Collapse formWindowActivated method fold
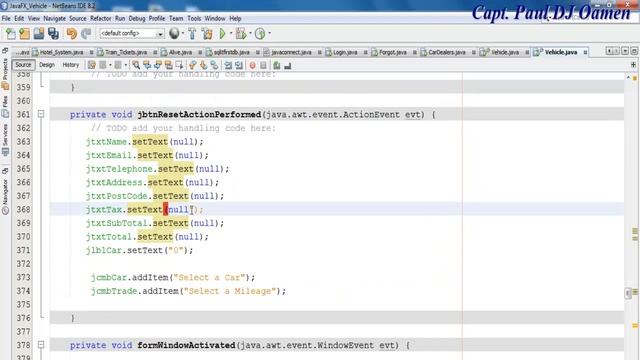 (x=41, y=345)
